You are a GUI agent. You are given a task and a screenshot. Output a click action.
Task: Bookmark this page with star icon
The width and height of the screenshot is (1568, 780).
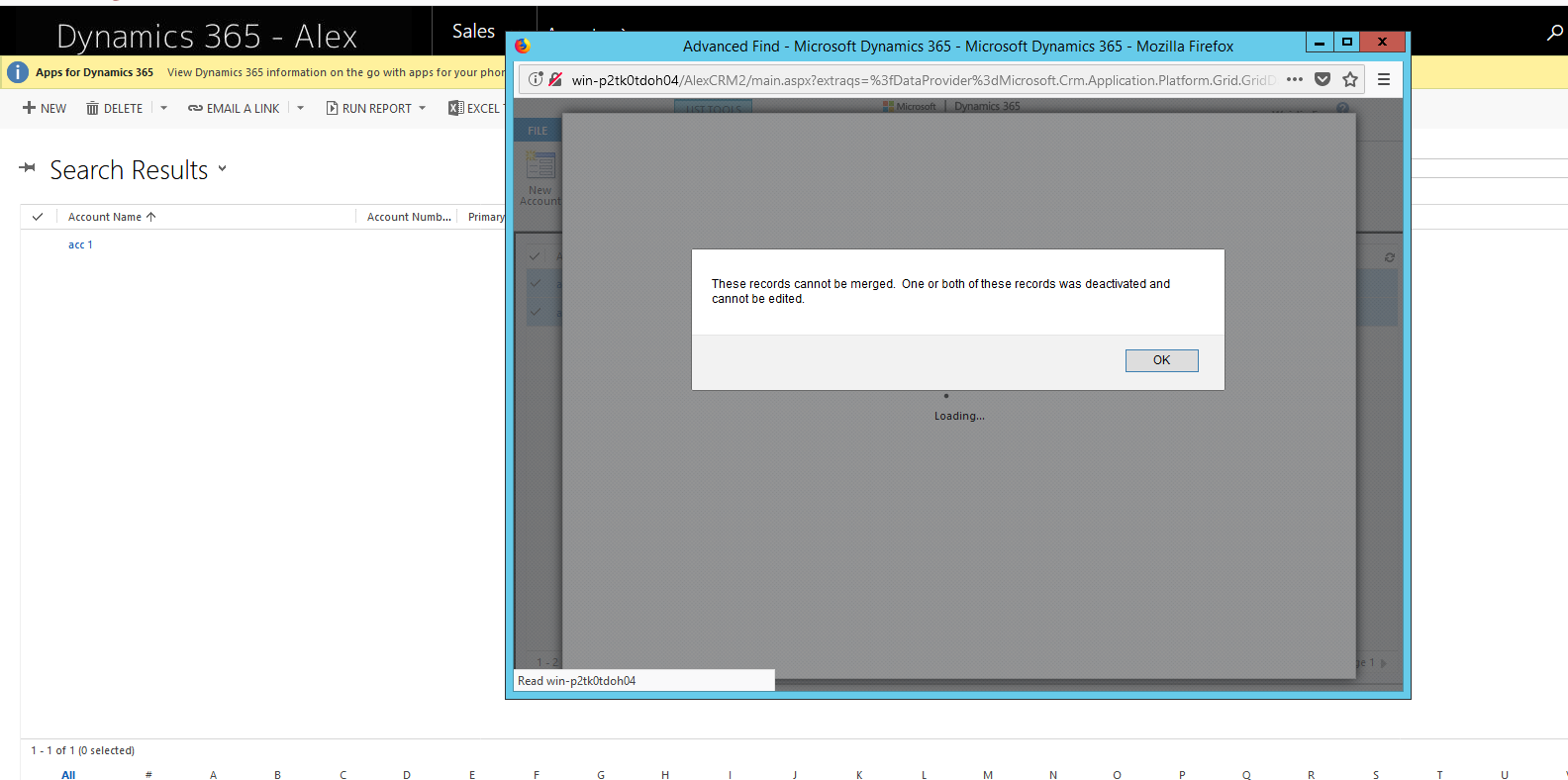1350,79
